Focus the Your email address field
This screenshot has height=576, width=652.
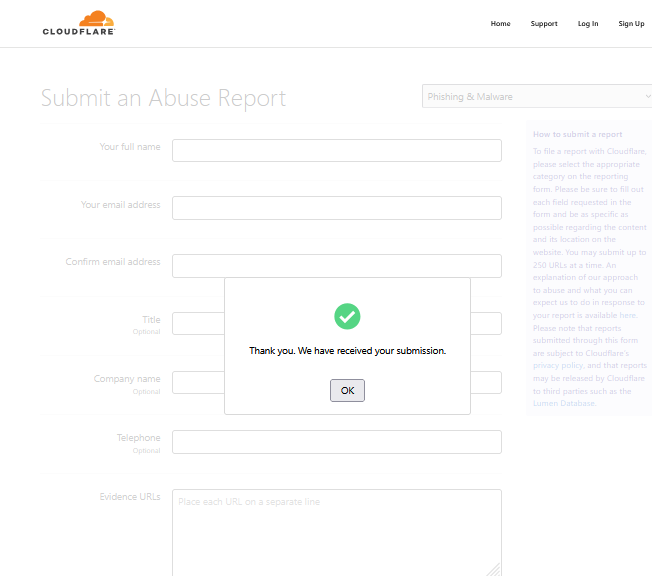(337, 208)
